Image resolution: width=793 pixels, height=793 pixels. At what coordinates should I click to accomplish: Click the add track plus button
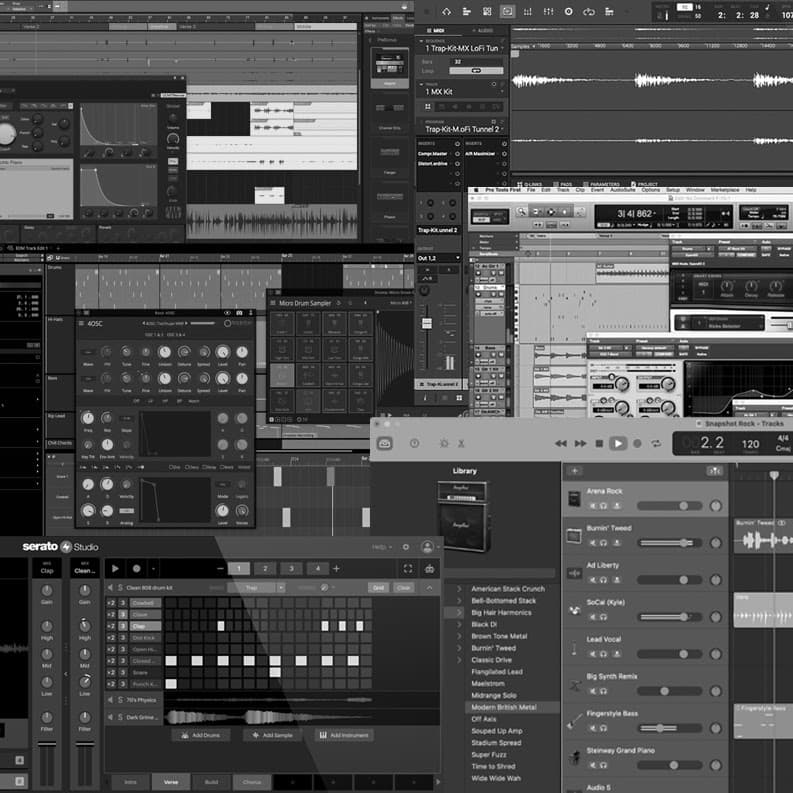[x=574, y=471]
